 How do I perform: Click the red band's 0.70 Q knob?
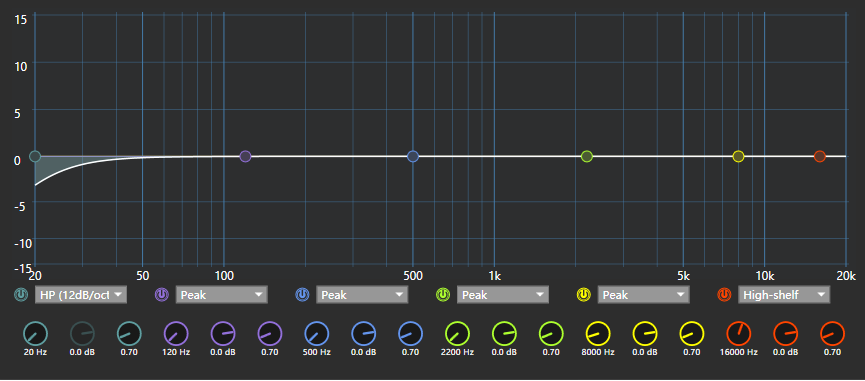tap(832, 334)
